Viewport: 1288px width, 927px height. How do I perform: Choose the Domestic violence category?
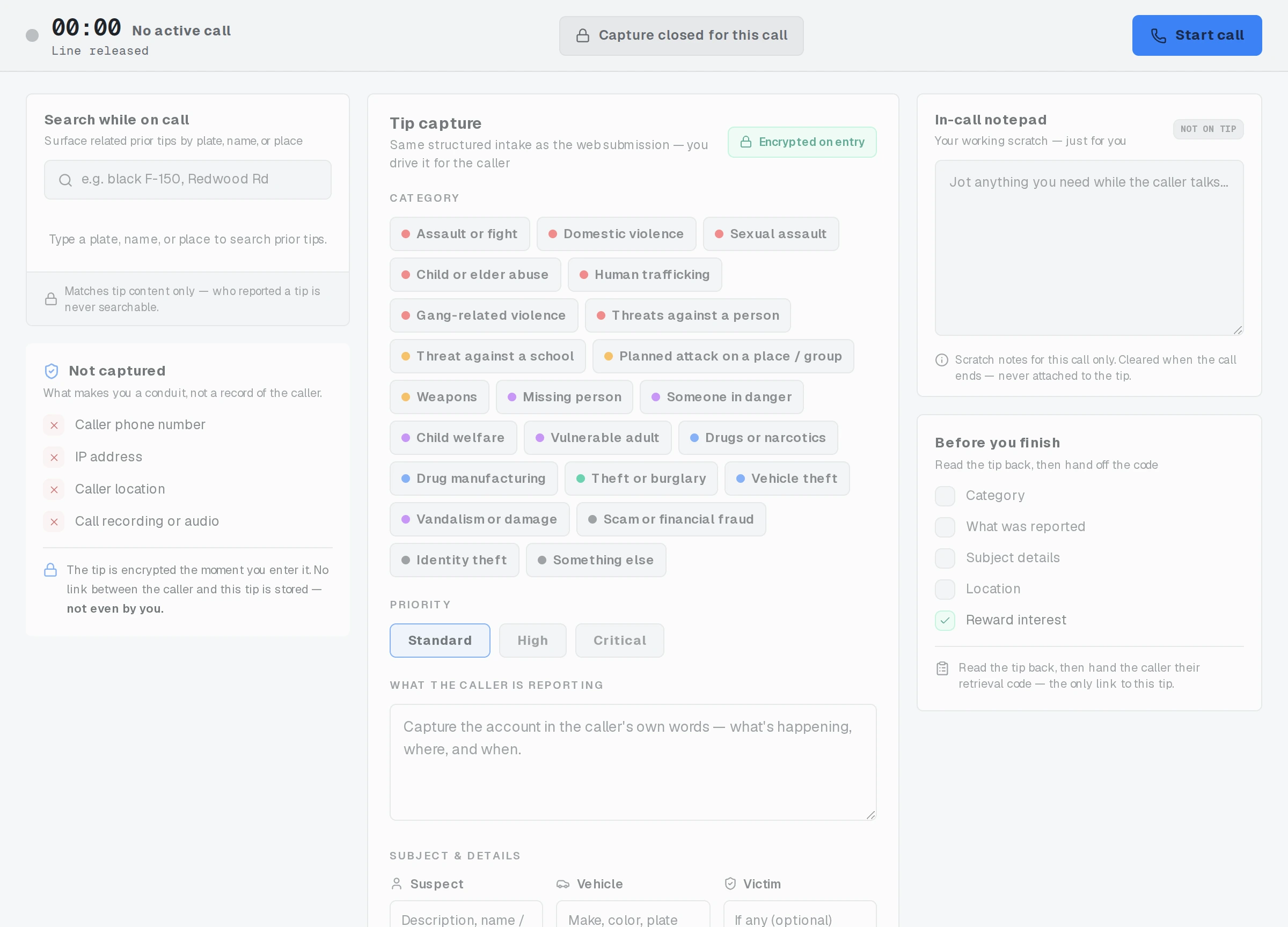pos(616,234)
